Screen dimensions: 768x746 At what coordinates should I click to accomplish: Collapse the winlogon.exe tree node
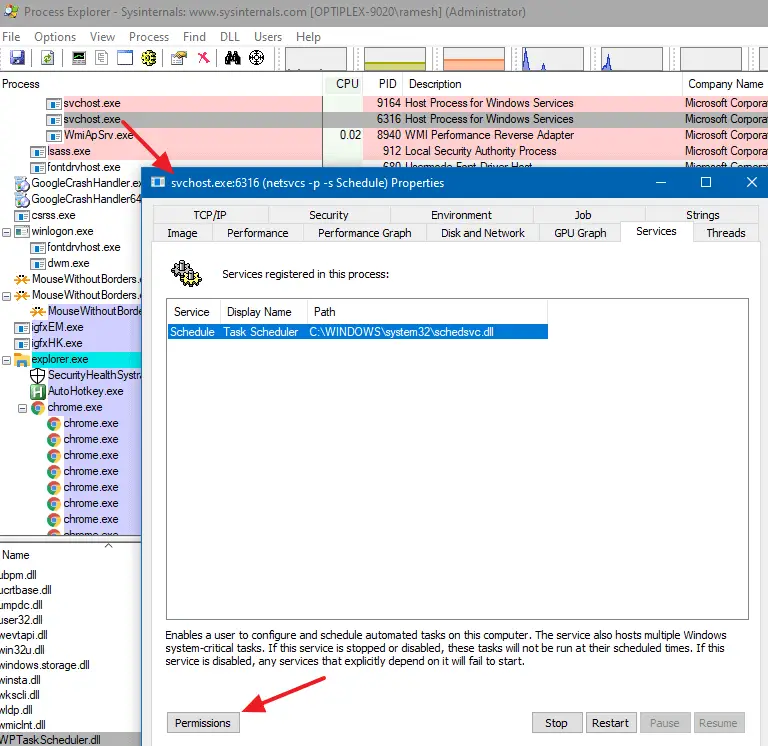6,232
